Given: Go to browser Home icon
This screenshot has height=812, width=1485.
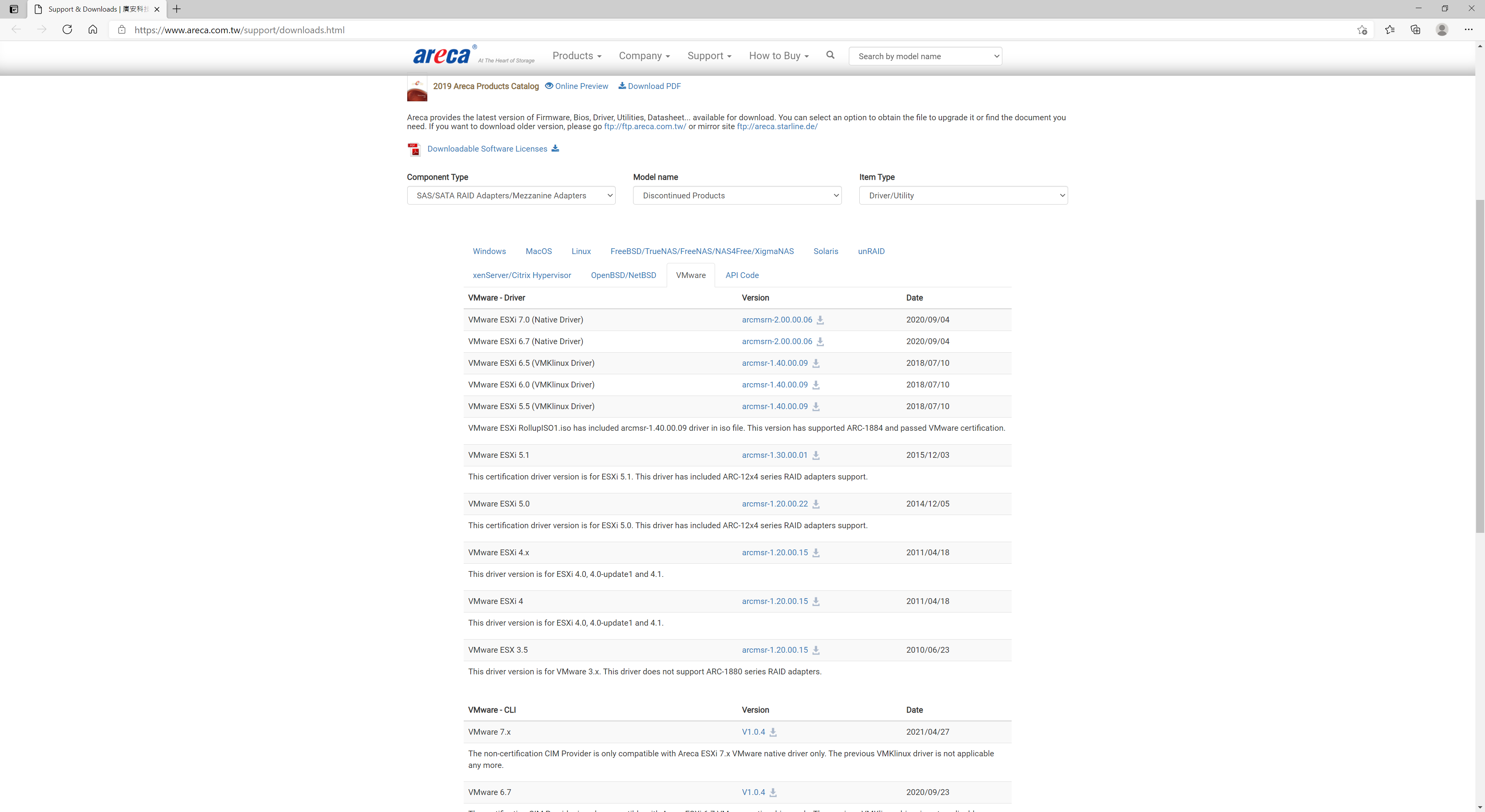Looking at the screenshot, I should (x=93, y=29).
